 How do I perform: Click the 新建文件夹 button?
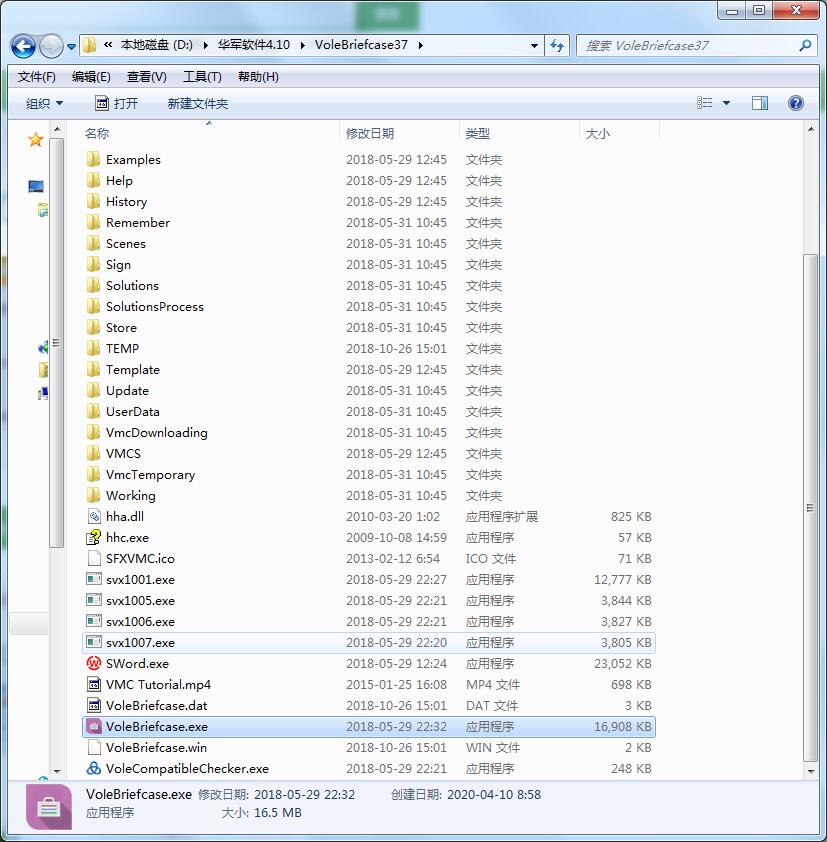pos(198,103)
